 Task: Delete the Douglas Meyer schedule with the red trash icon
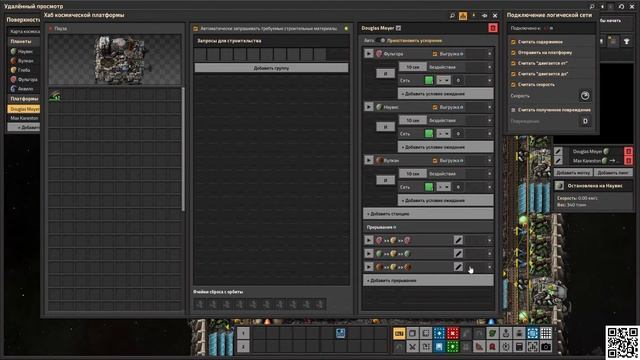tap(493, 28)
